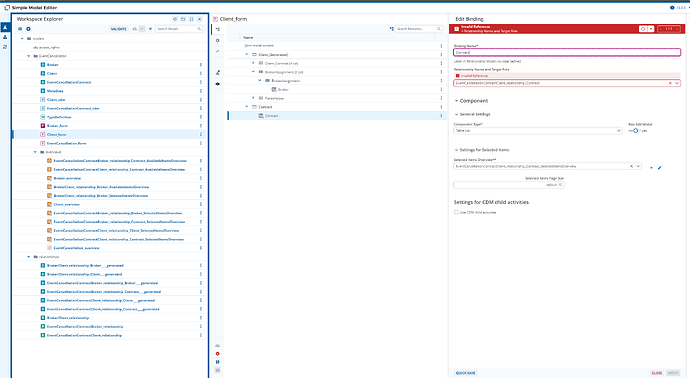This screenshot has width=690, height=378.
Task: Open the EventCancellation_form item
Action: (66, 143)
